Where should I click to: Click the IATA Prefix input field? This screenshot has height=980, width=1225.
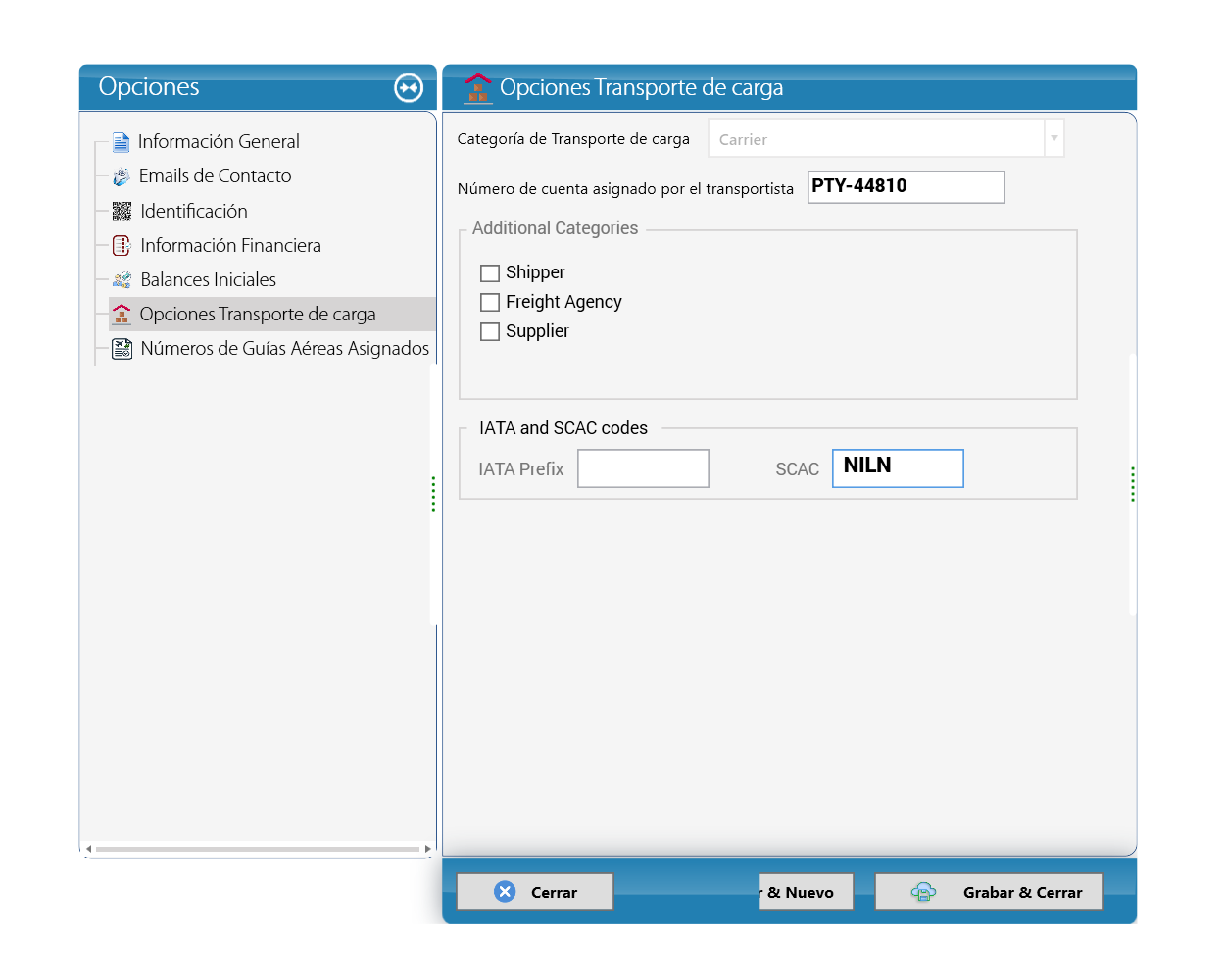(643, 468)
